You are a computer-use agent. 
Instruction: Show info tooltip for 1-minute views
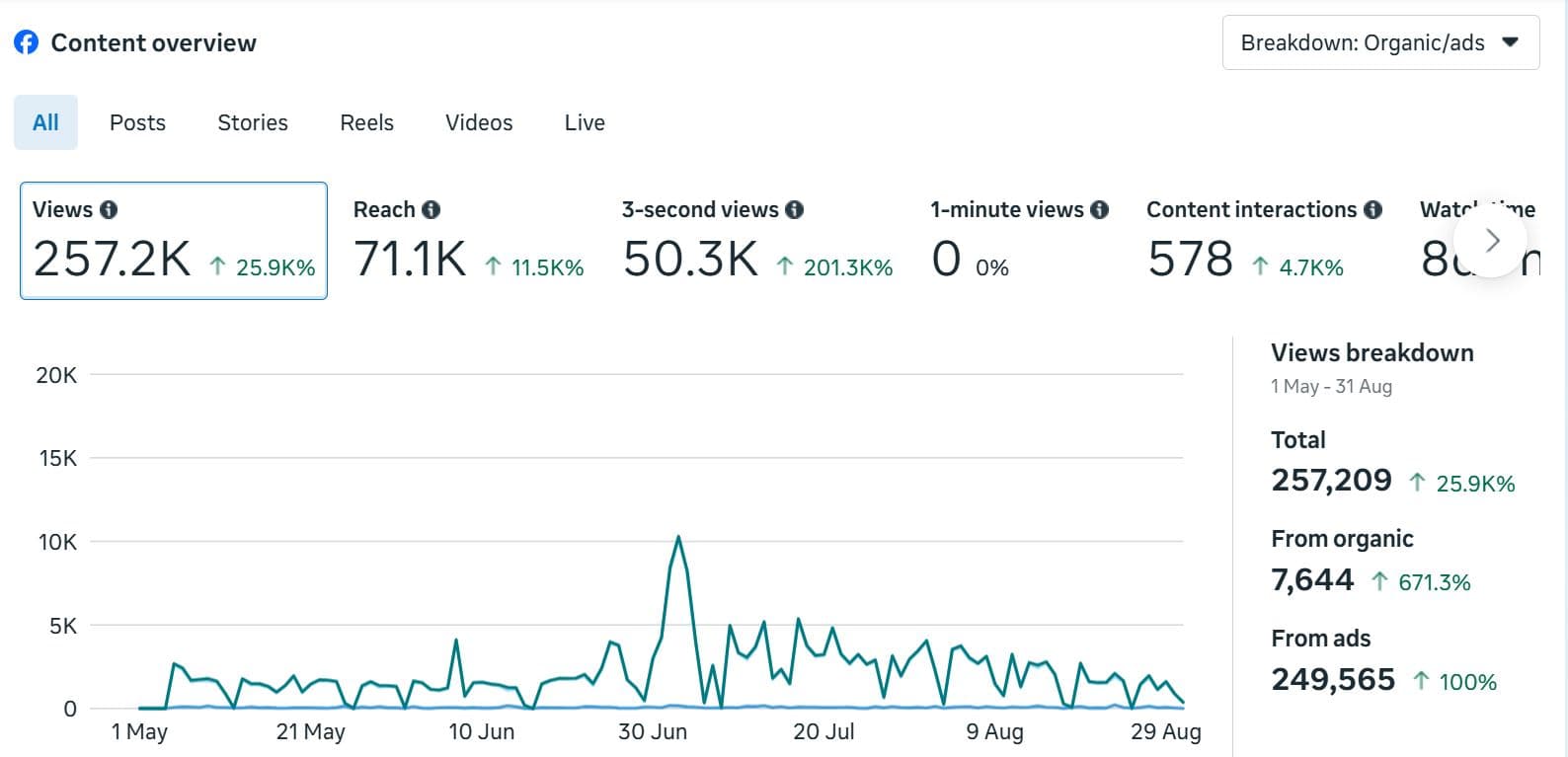point(1099,209)
